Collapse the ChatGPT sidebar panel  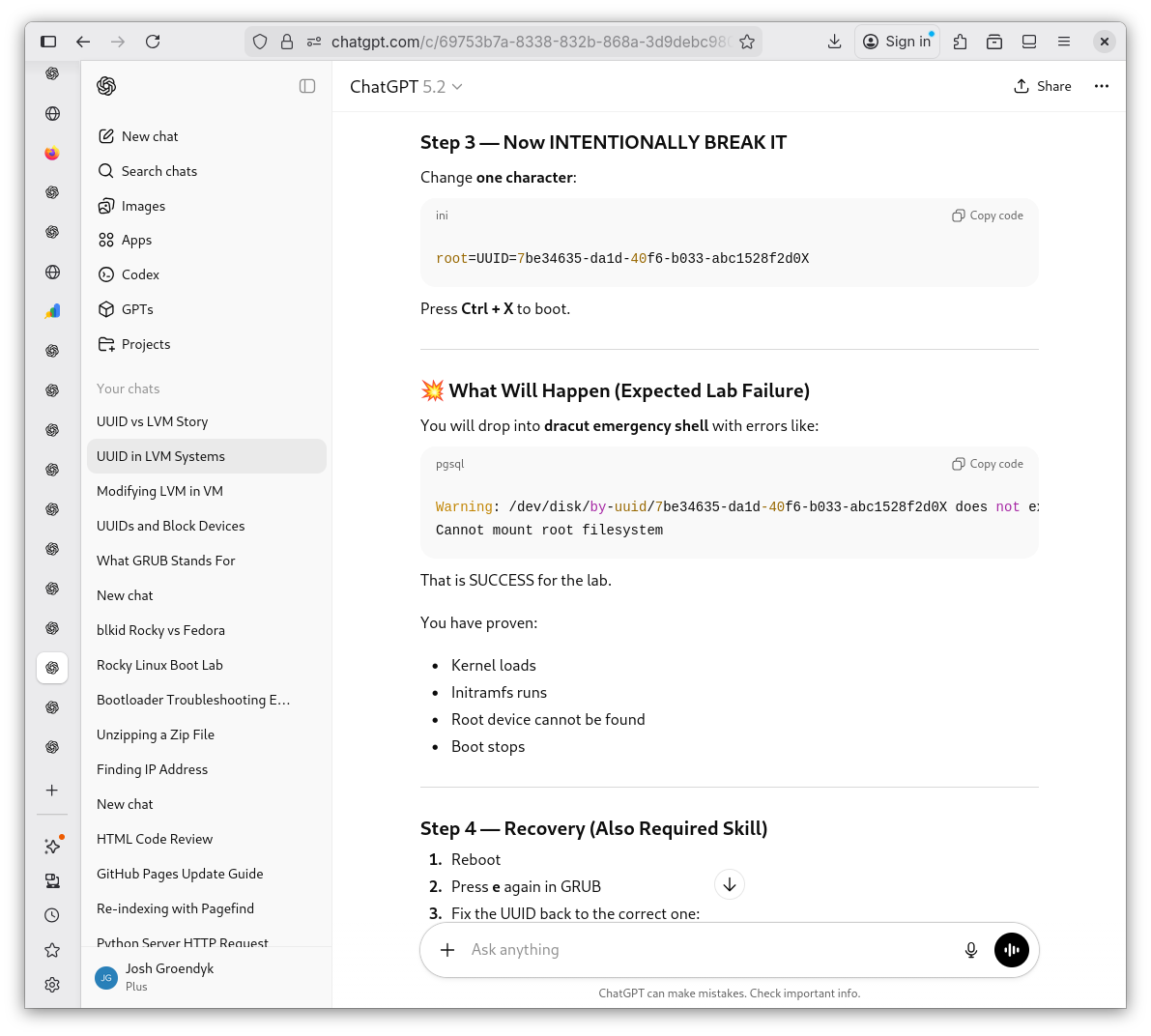pos(307,86)
